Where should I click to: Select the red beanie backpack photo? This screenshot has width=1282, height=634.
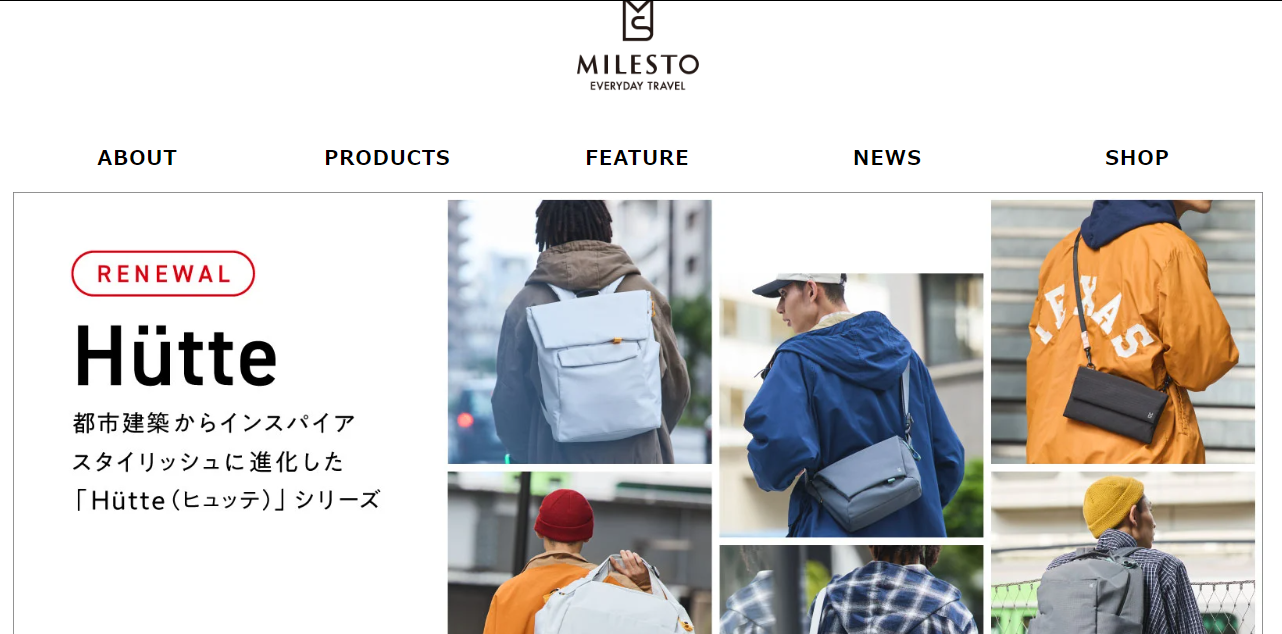(x=580, y=553)
